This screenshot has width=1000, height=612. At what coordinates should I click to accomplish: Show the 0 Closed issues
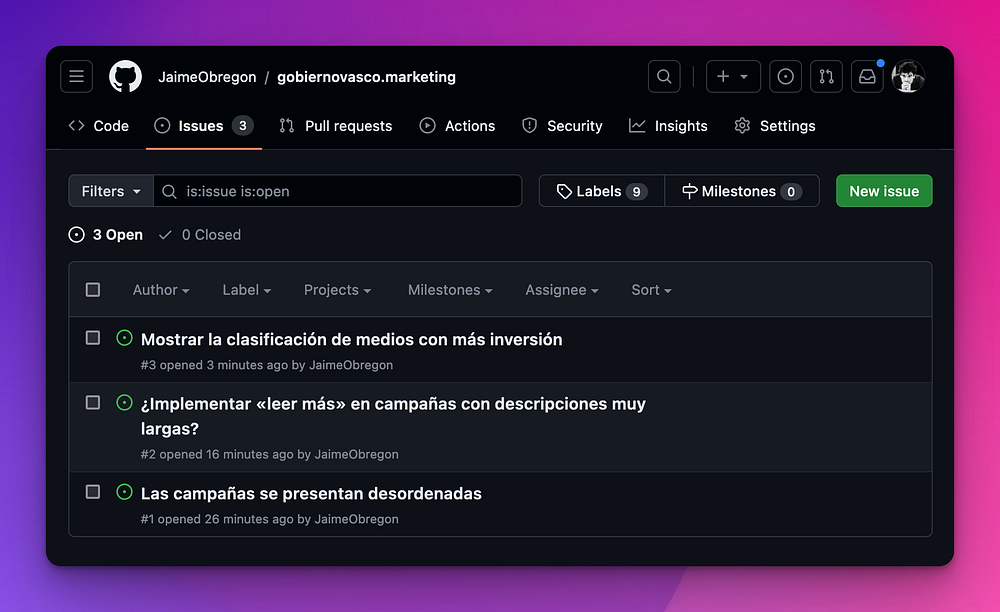(x=200, y=235)
